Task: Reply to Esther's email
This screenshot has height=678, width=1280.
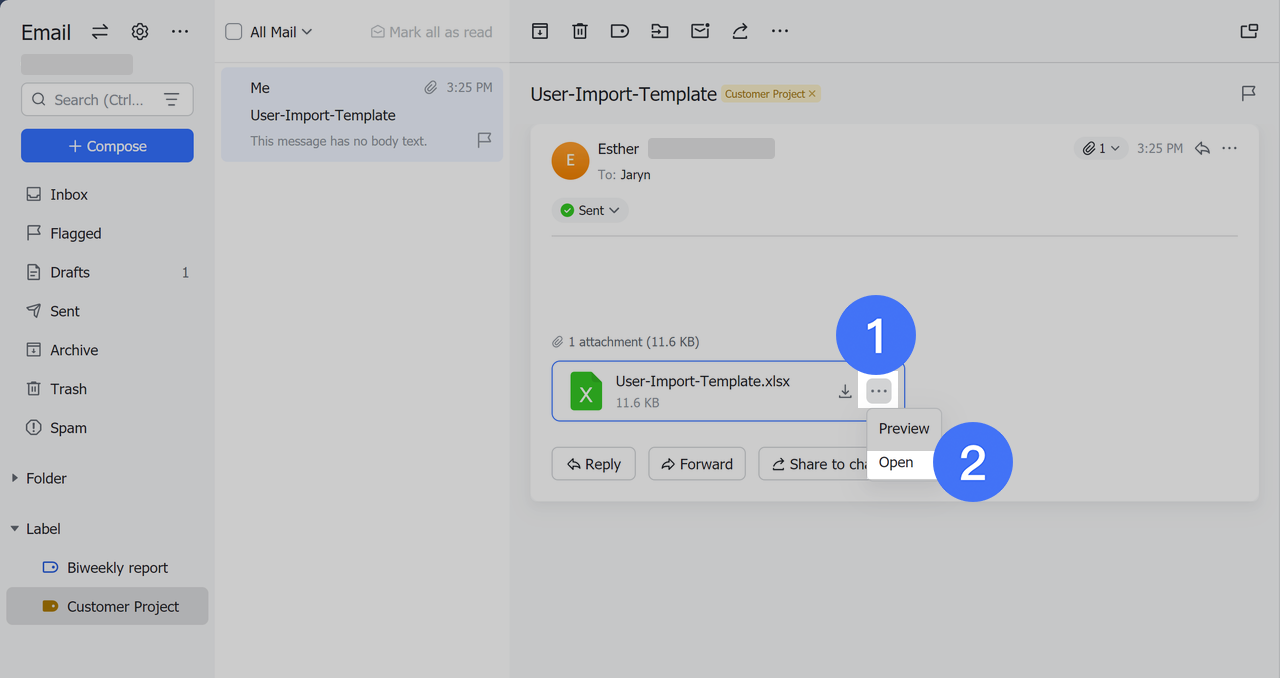Action: 593,463
